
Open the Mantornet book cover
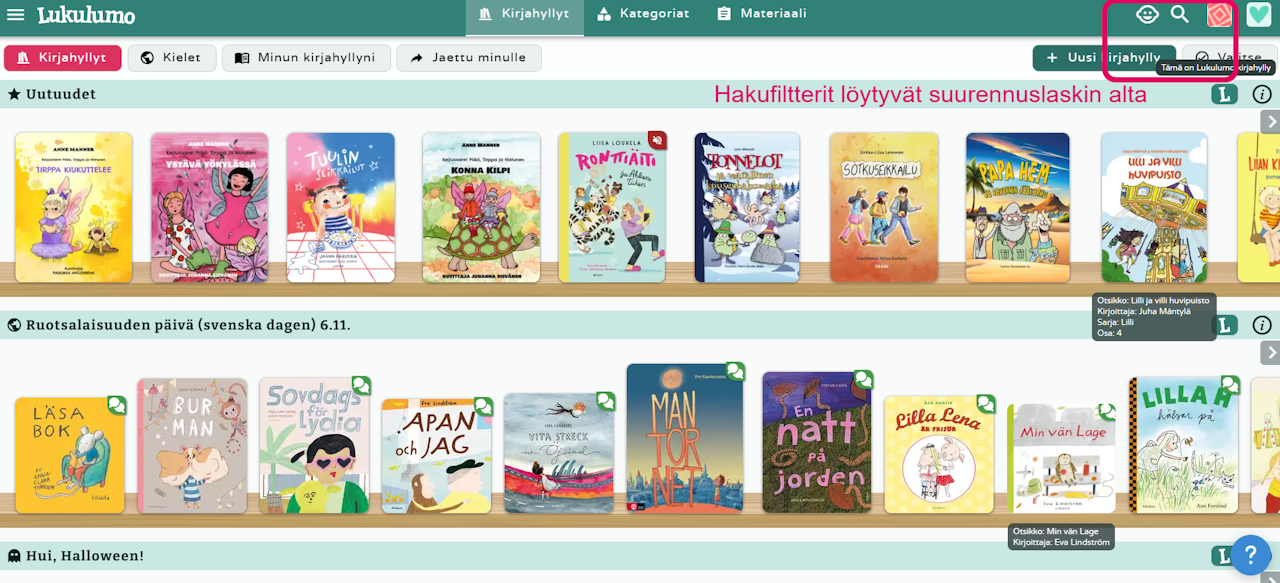(685, 438)
